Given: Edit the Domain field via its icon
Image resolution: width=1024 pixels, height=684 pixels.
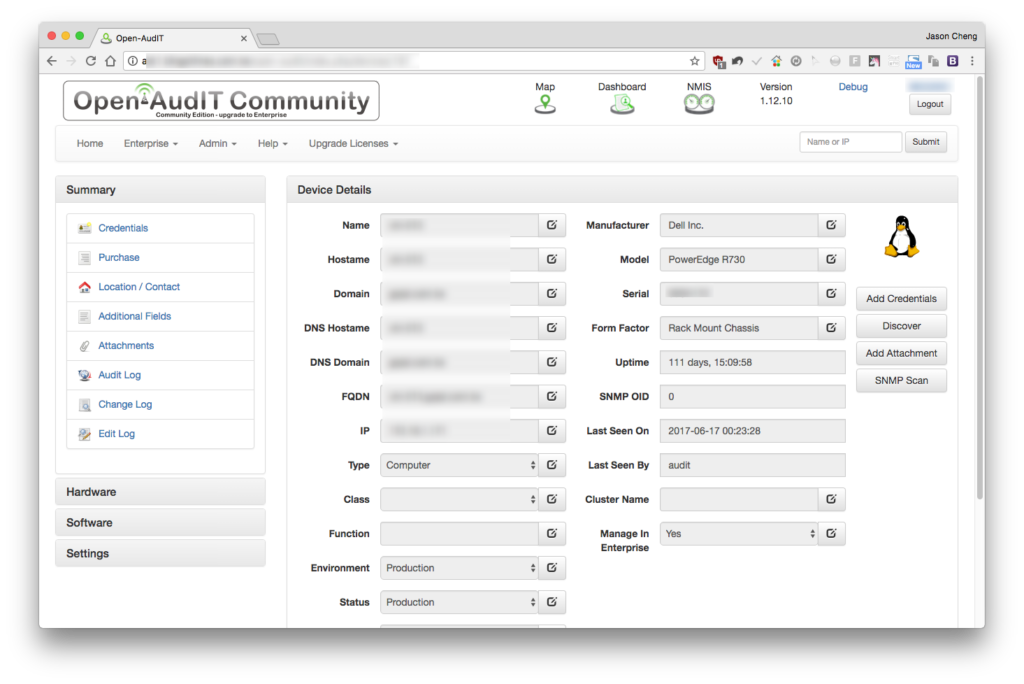Looking at the screenshot, I should pyautogui.click(x=552, y=294).
